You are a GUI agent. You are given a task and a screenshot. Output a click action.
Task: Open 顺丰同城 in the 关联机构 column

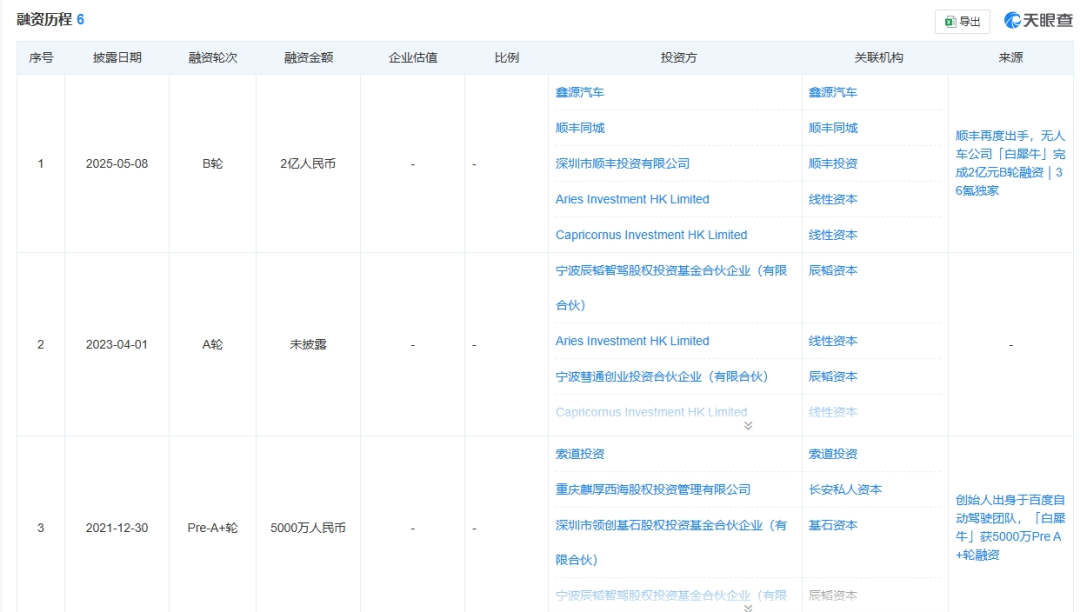833,128
